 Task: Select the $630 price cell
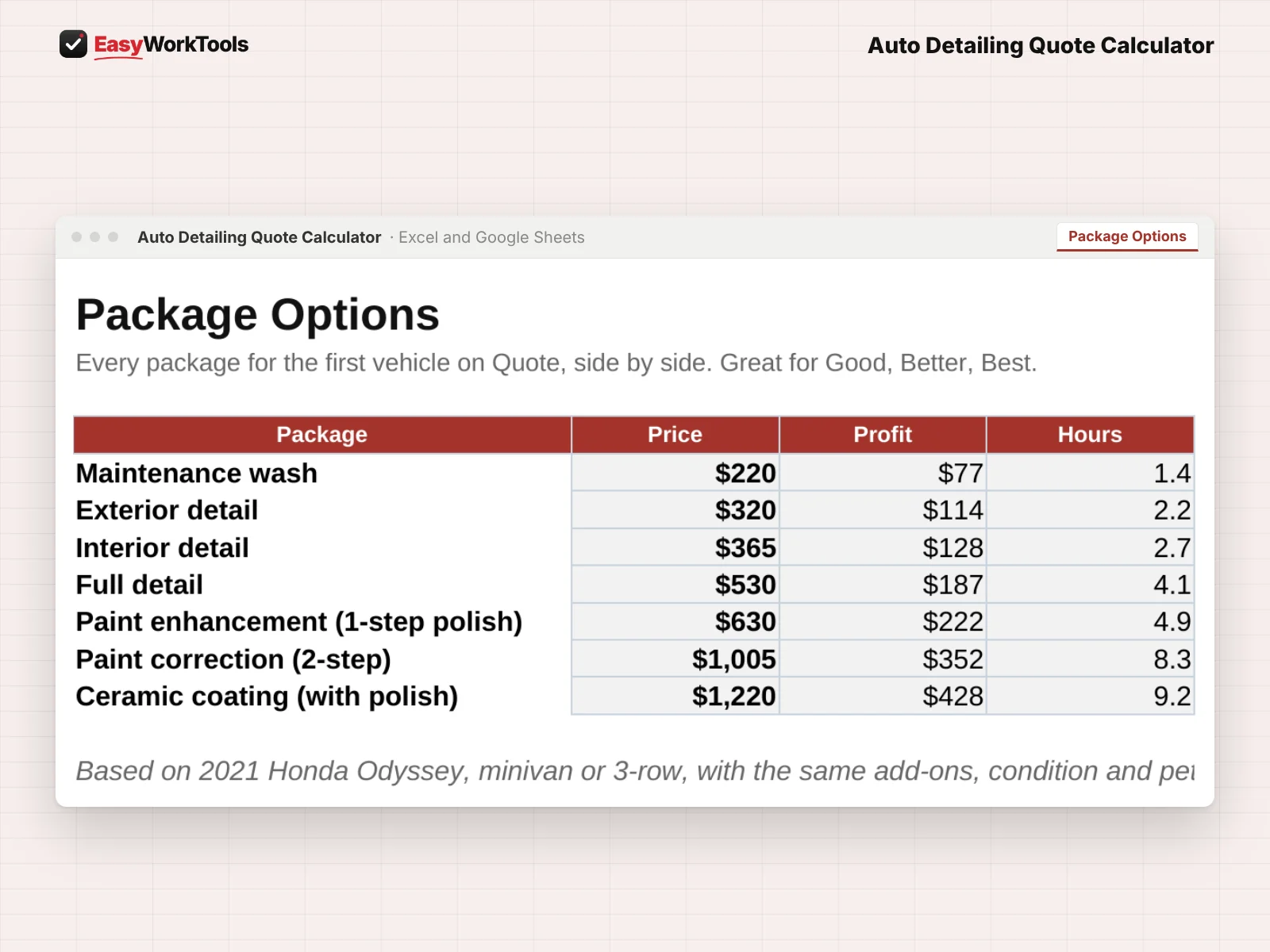[x=675, y=622]
